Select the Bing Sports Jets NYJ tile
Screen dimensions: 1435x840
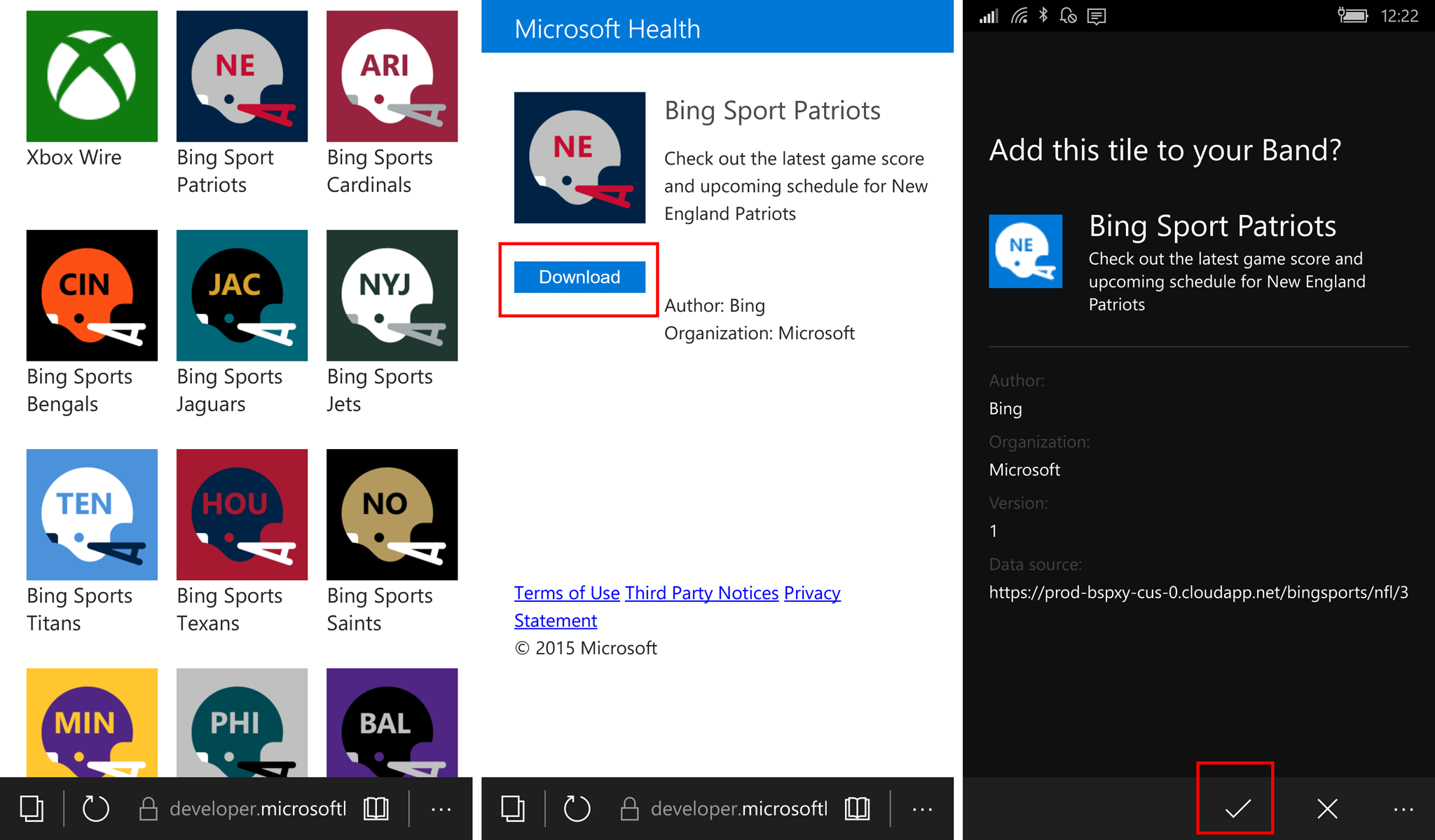point(392,295)
